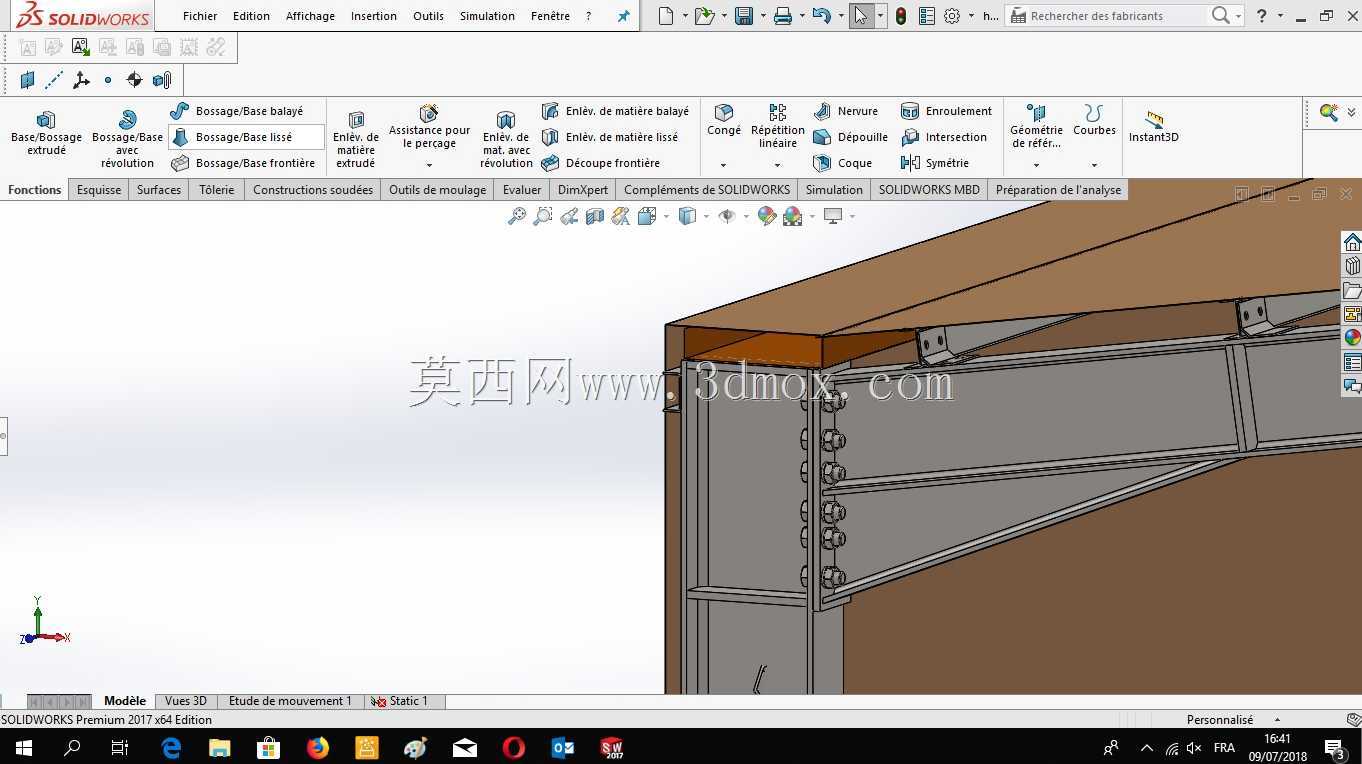1362x764 pixels.
Task: Apply Dépouille draft feature
Action: click(851, 137)
